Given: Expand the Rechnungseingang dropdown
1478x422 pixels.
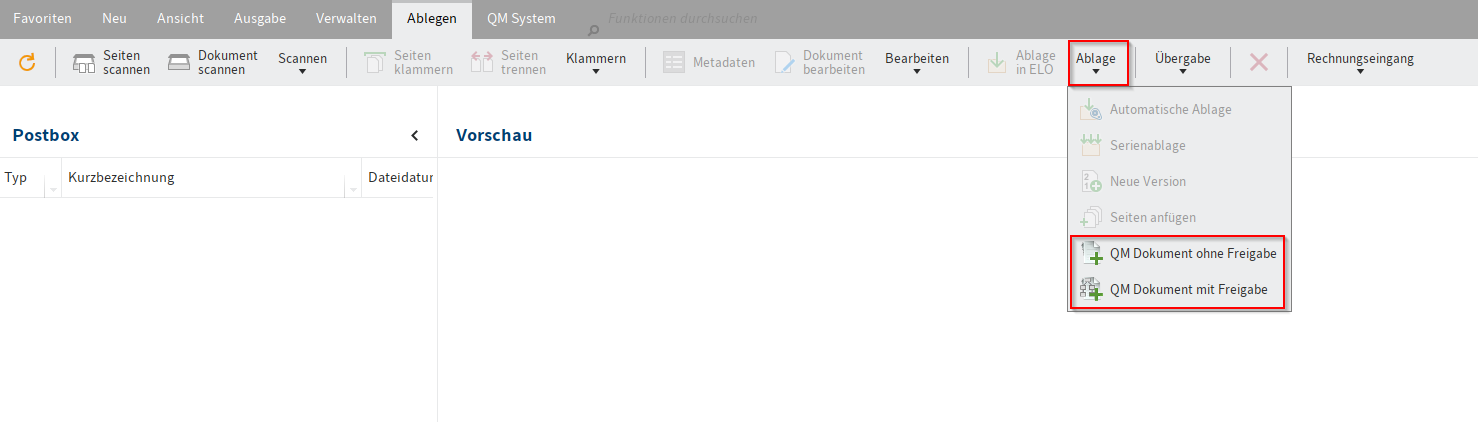Looking at the screenshot, I should click(x=1360, y=63).
